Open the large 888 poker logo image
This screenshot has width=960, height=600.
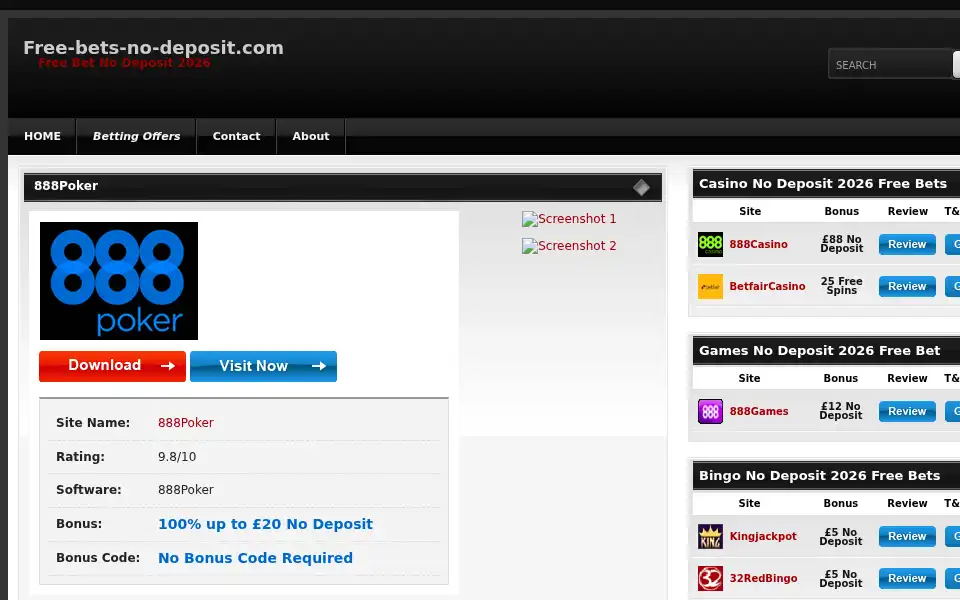(x=119, y=281)
